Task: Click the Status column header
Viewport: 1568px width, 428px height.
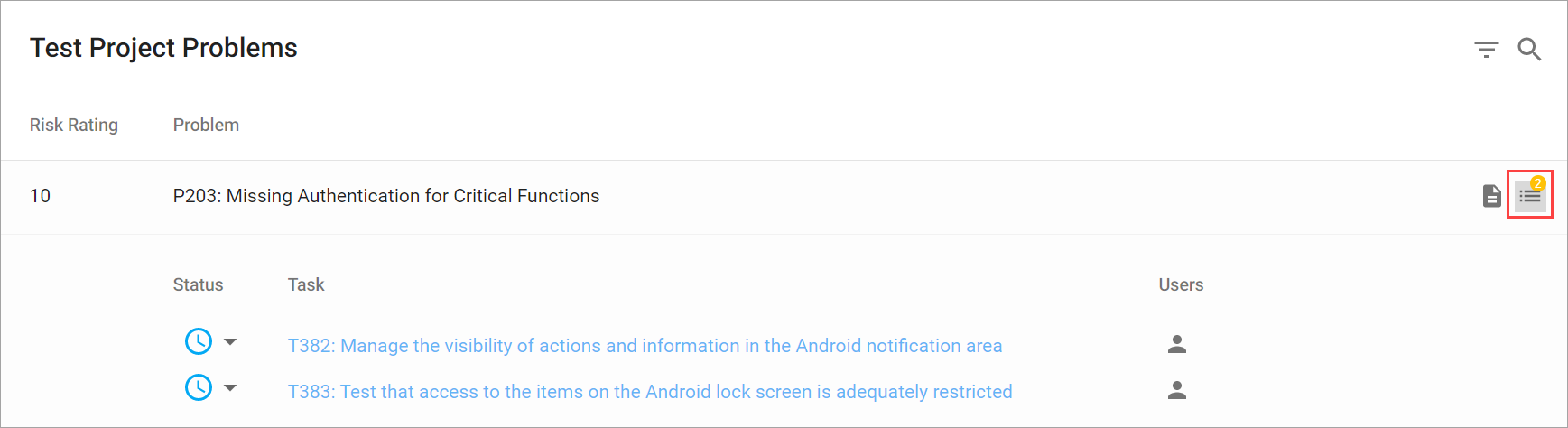Action: pos(198,284)
